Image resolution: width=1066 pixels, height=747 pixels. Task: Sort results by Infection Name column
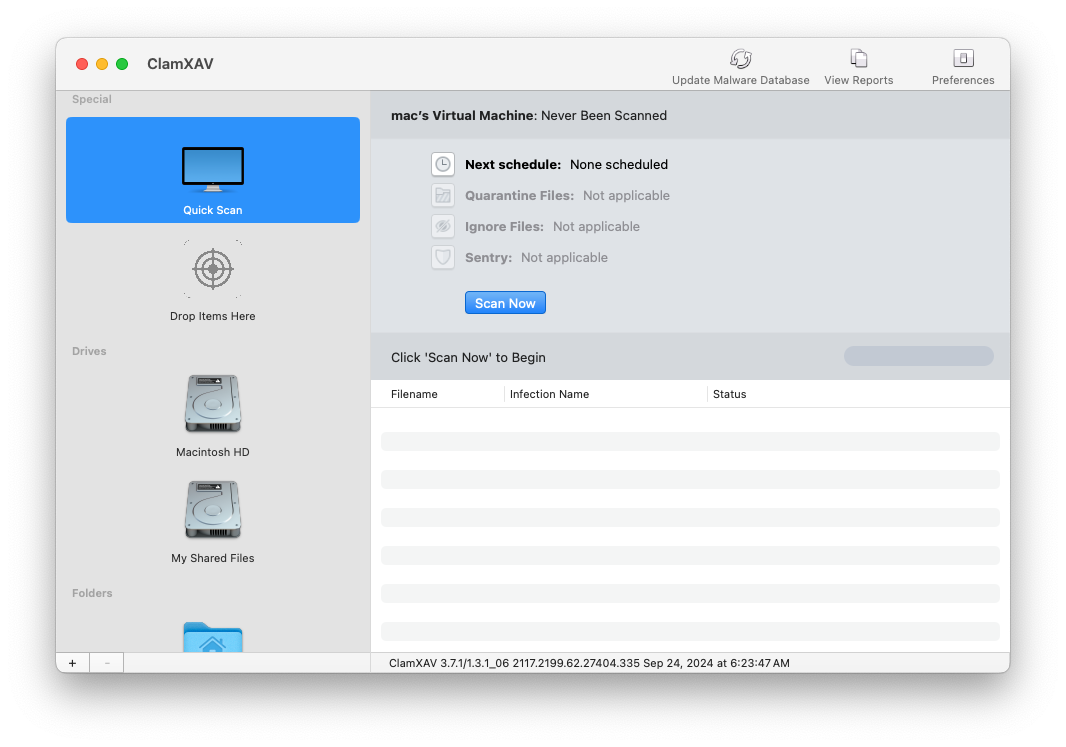(x=549, y=394)
